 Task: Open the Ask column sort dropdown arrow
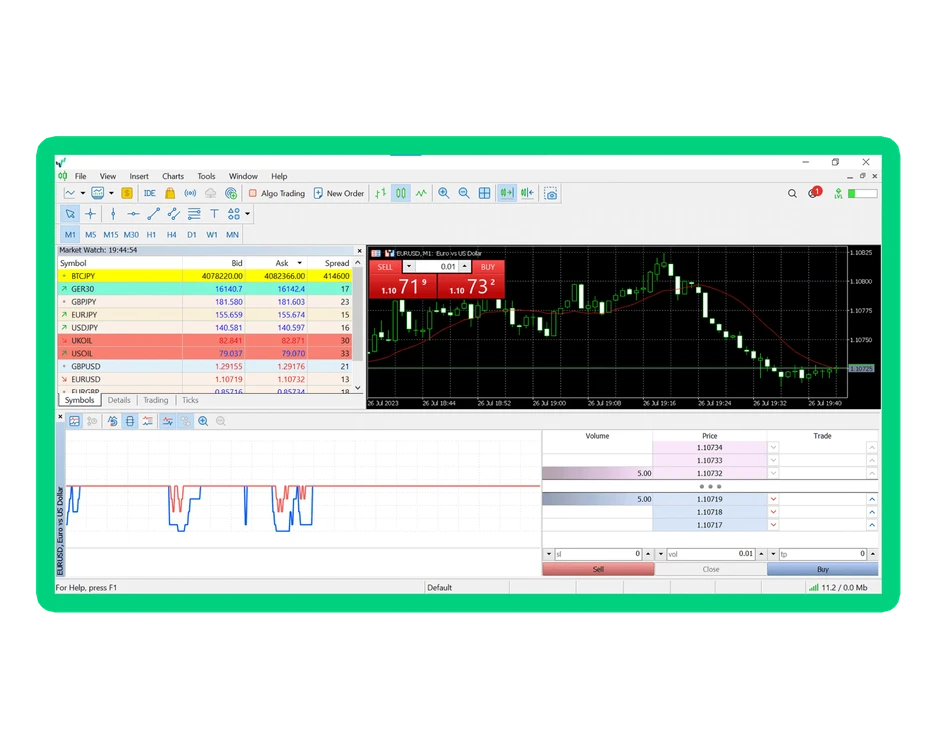click(299, 263)
